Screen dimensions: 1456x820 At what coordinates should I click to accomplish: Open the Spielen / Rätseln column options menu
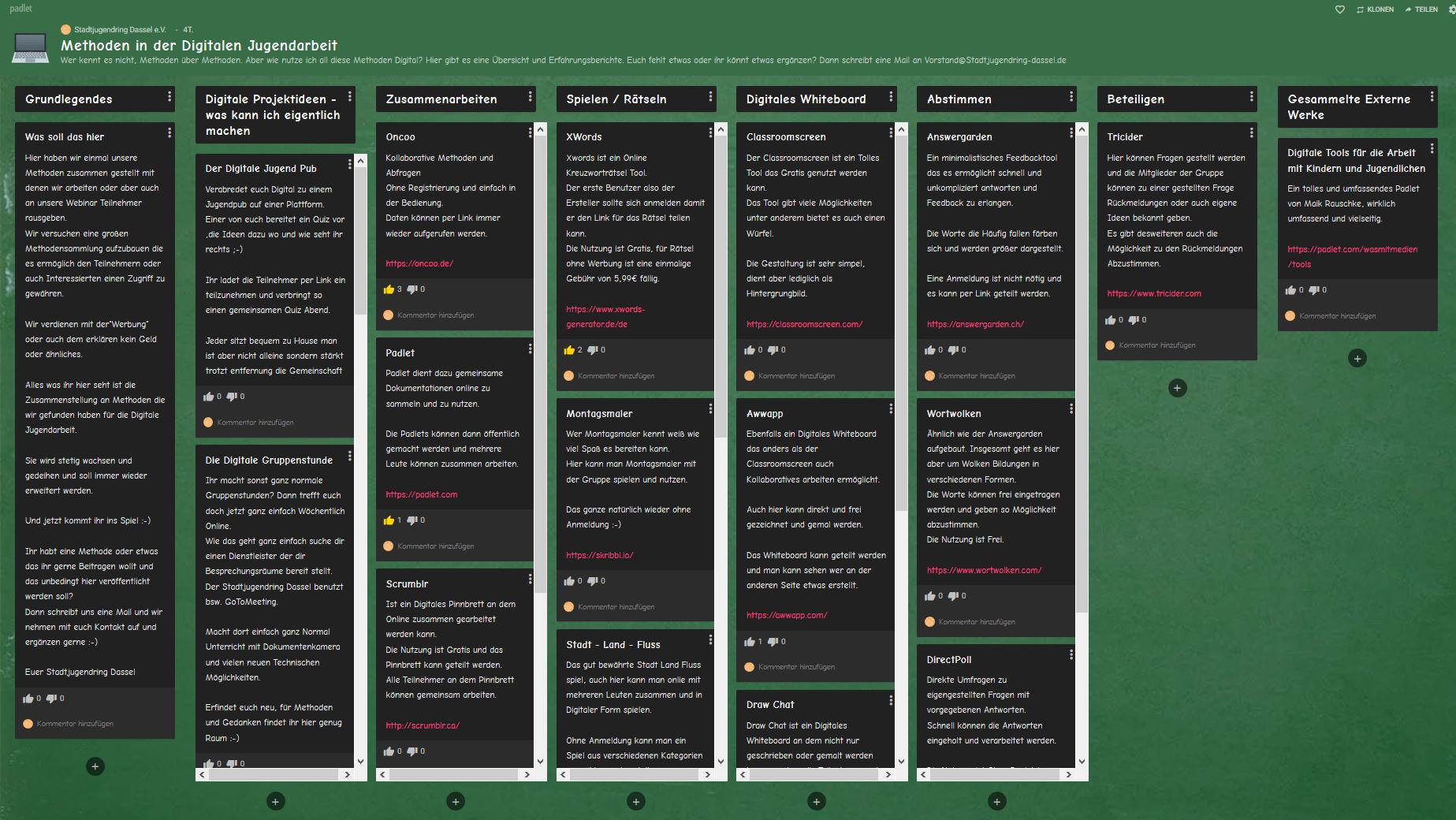click(711, 96)
